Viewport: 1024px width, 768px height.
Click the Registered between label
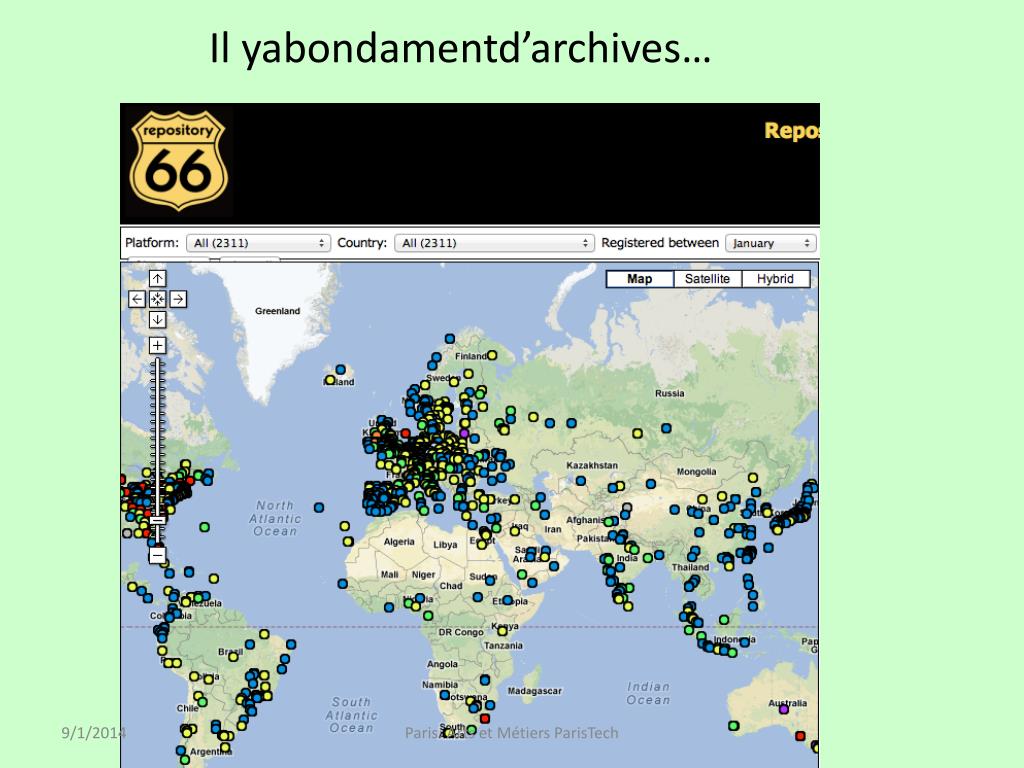pyautogui.click(x=660, y=242)
